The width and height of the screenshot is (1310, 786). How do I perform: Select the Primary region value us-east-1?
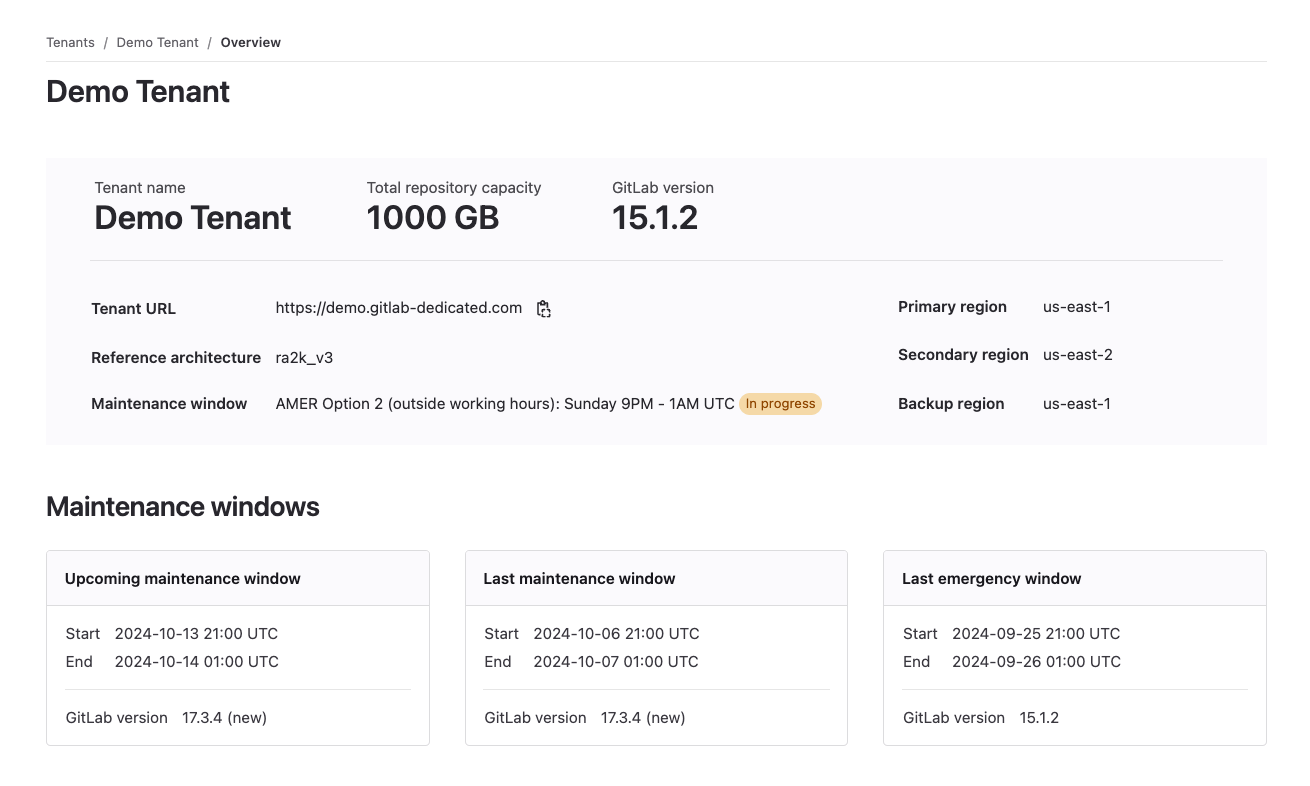(x=1076, y=307)
